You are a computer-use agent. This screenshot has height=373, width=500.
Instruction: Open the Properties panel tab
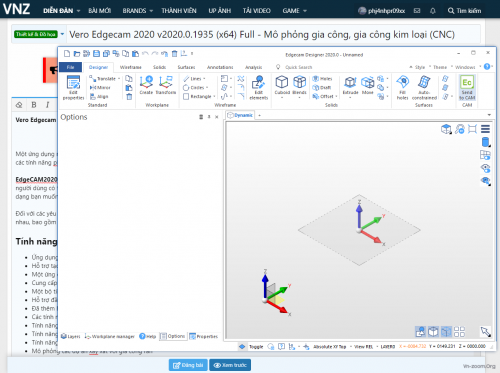click(x=203, y=336)
